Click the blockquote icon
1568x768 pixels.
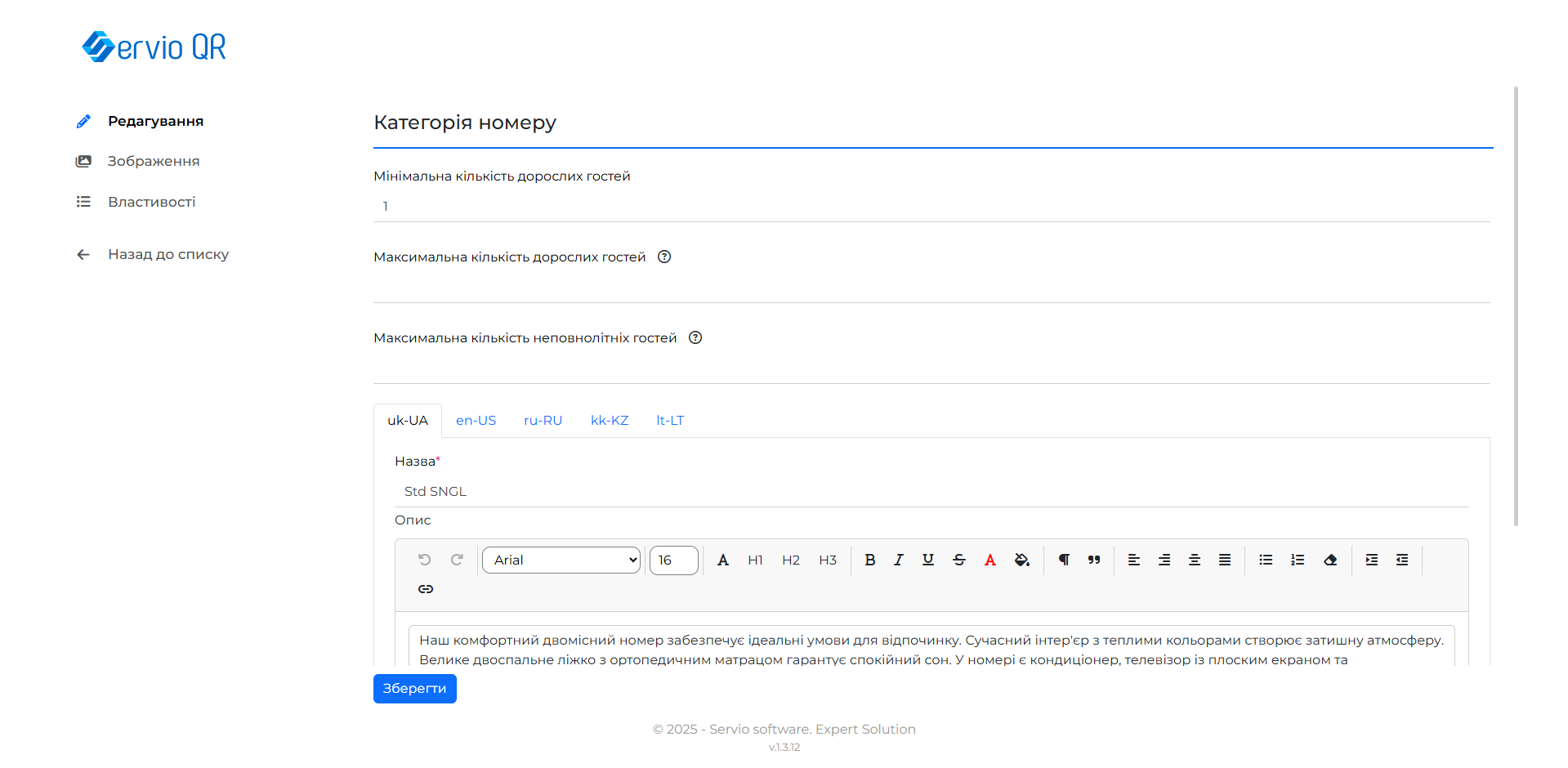coord(1094,560)
